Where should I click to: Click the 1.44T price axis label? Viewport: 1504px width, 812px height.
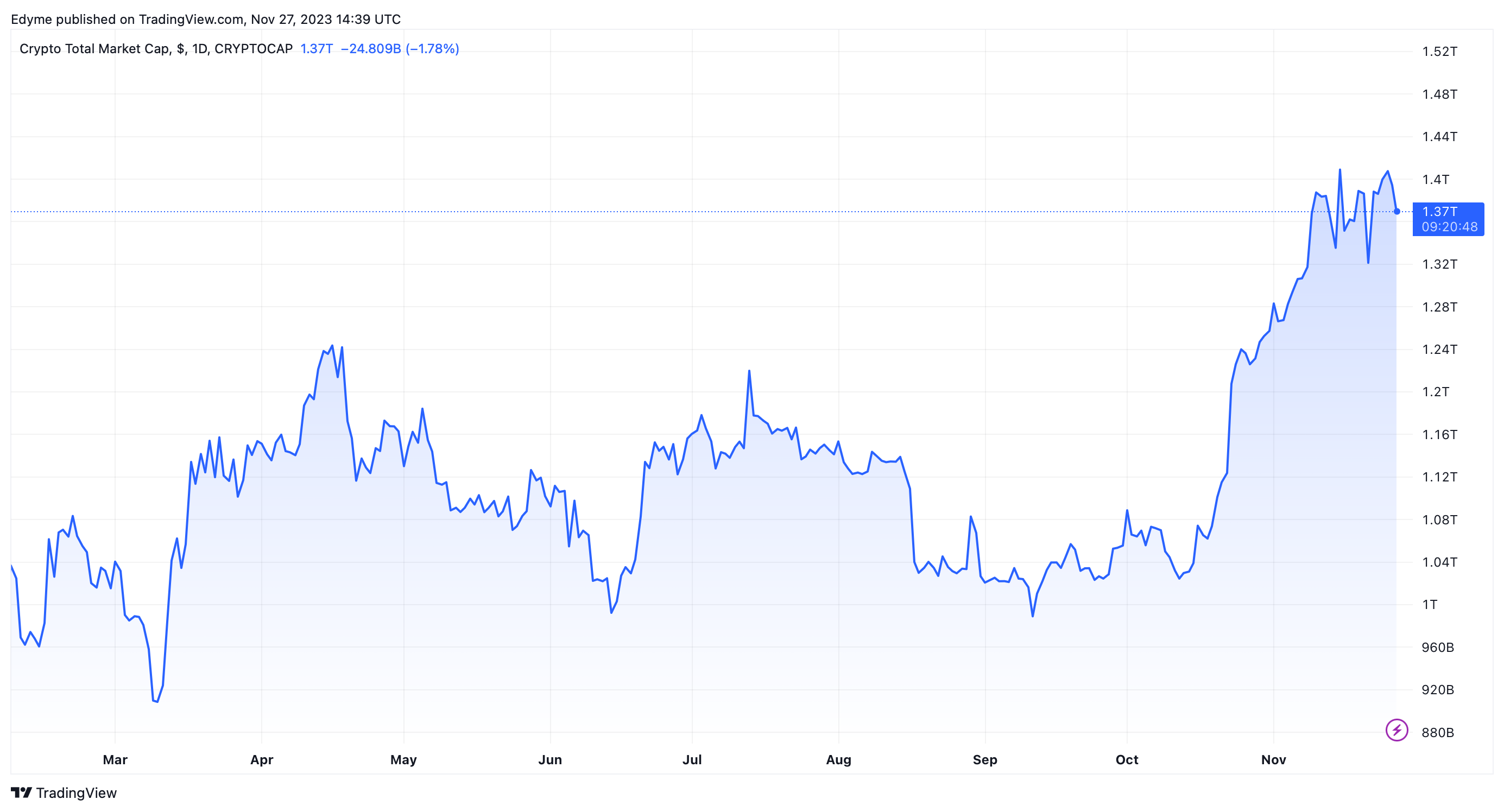(1439, 137)
